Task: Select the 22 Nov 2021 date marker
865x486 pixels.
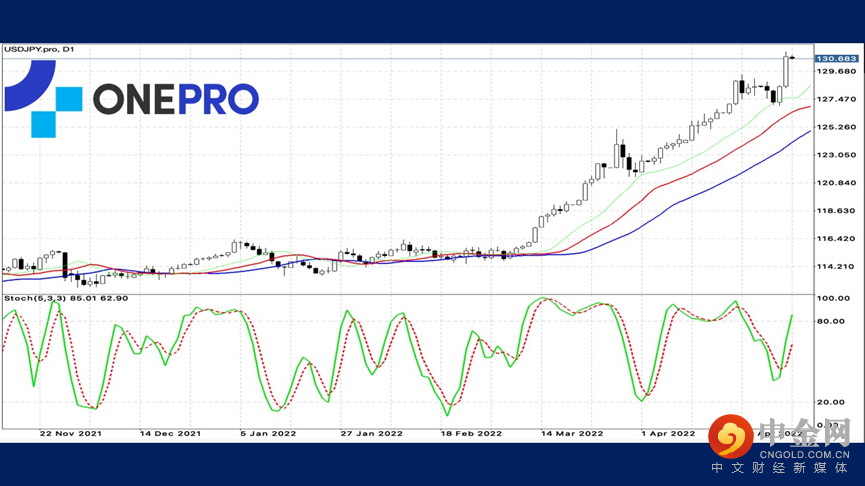Action: click(71, 434)
